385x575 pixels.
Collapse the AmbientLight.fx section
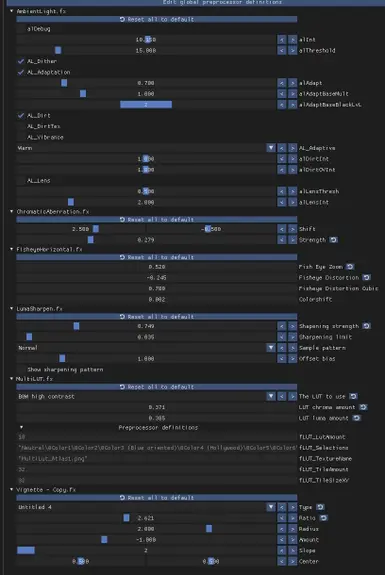point(12,11)
